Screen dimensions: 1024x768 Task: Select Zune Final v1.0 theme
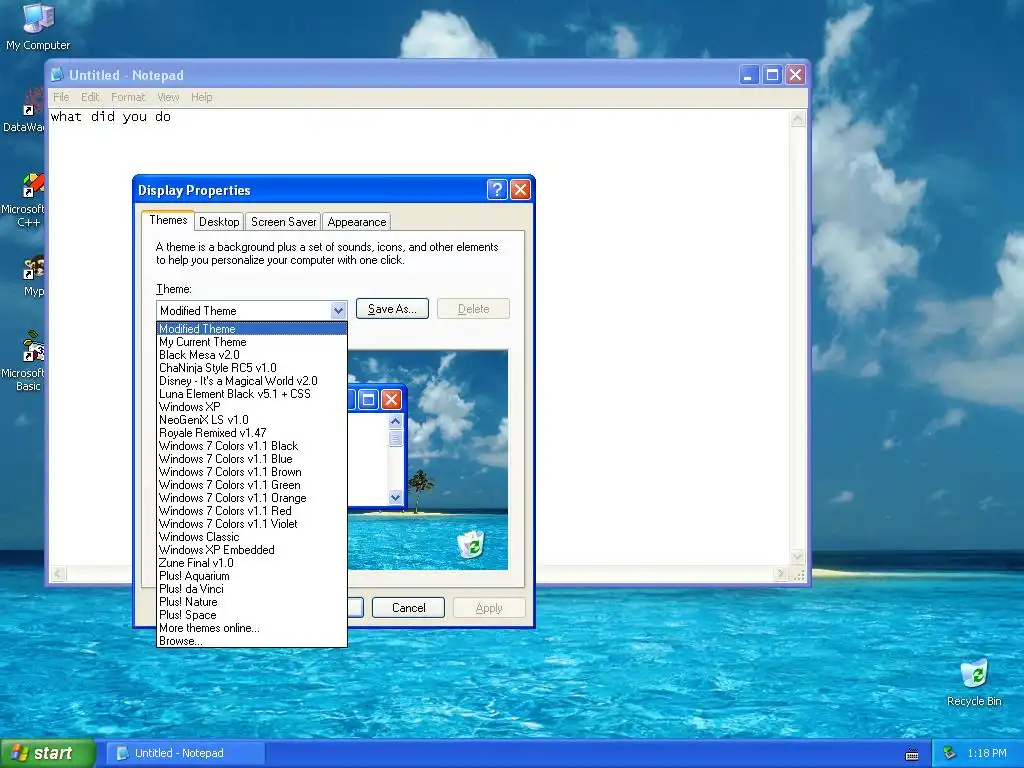click(x=251, y=563)
